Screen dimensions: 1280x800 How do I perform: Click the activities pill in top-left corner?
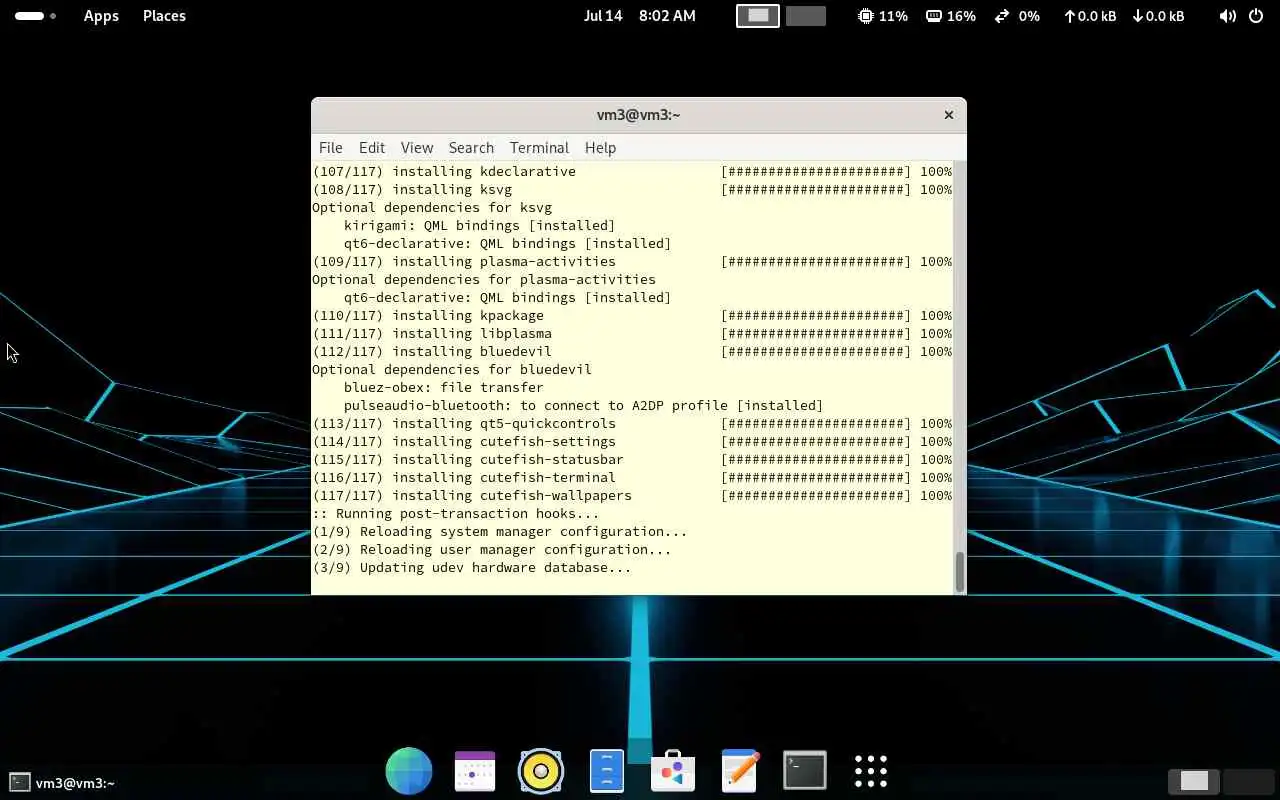[x=35, y=16]
